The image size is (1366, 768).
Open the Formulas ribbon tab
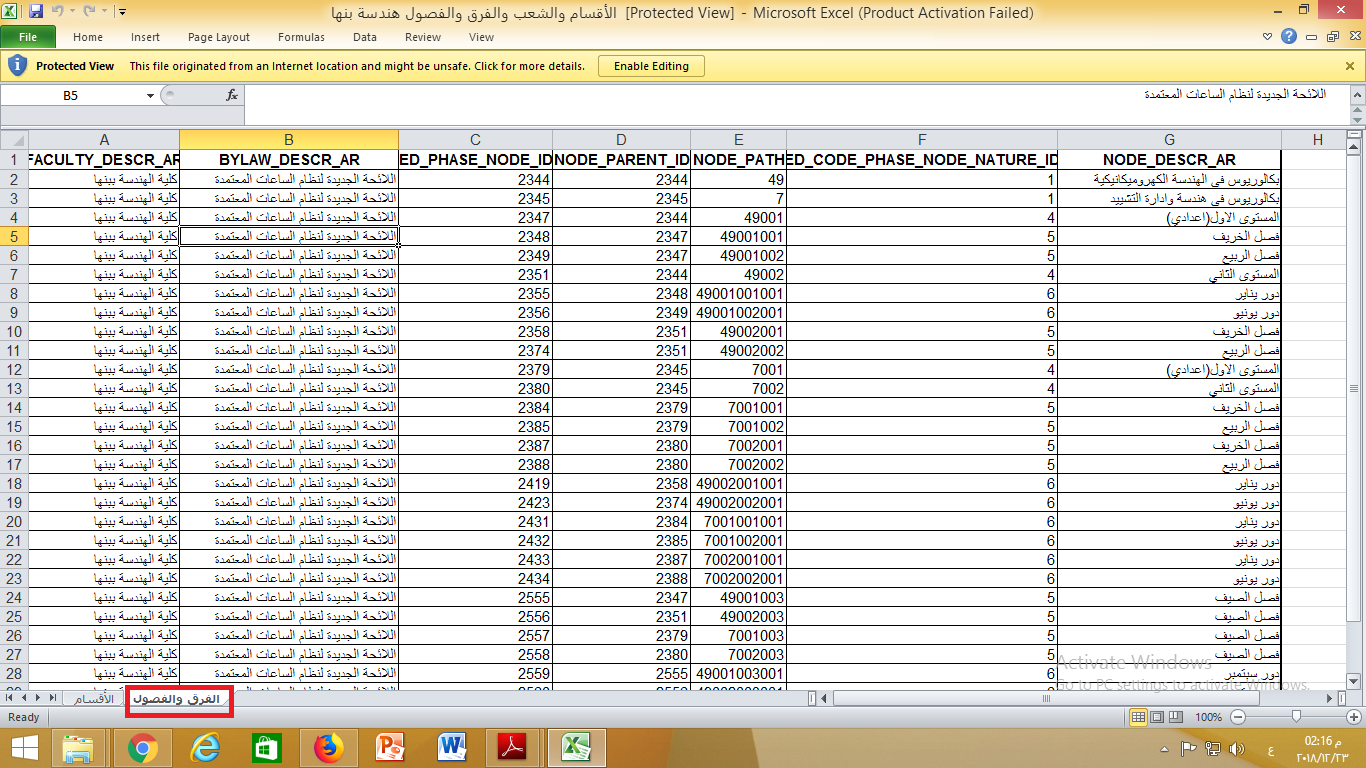301,37
